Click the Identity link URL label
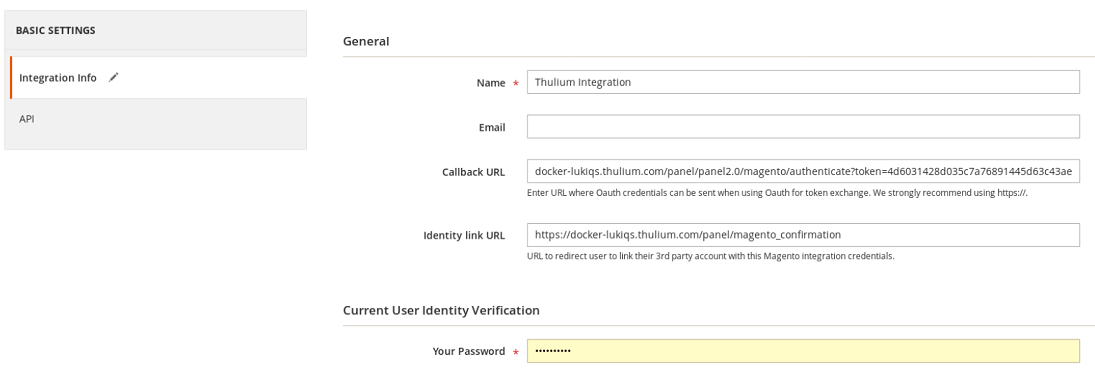 (x=464, y=236)
